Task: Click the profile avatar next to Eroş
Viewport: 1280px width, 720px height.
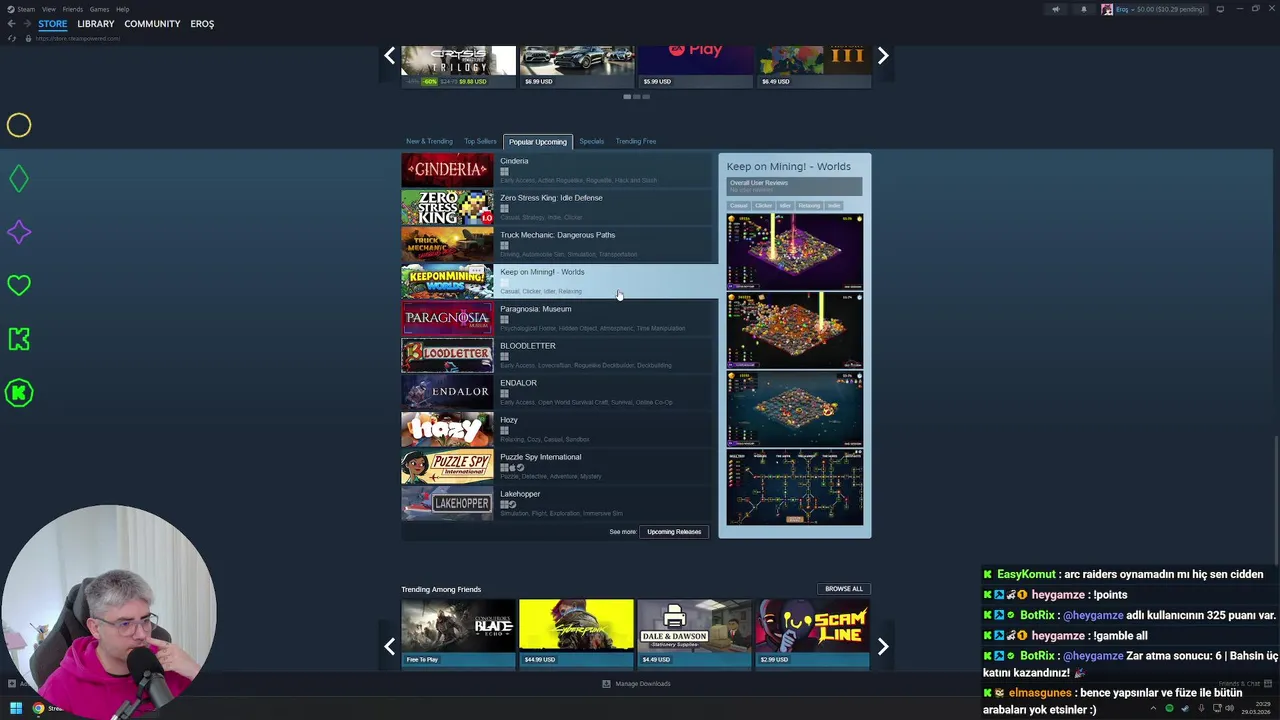Action: pyautogui.click(x=1107, y=9)
